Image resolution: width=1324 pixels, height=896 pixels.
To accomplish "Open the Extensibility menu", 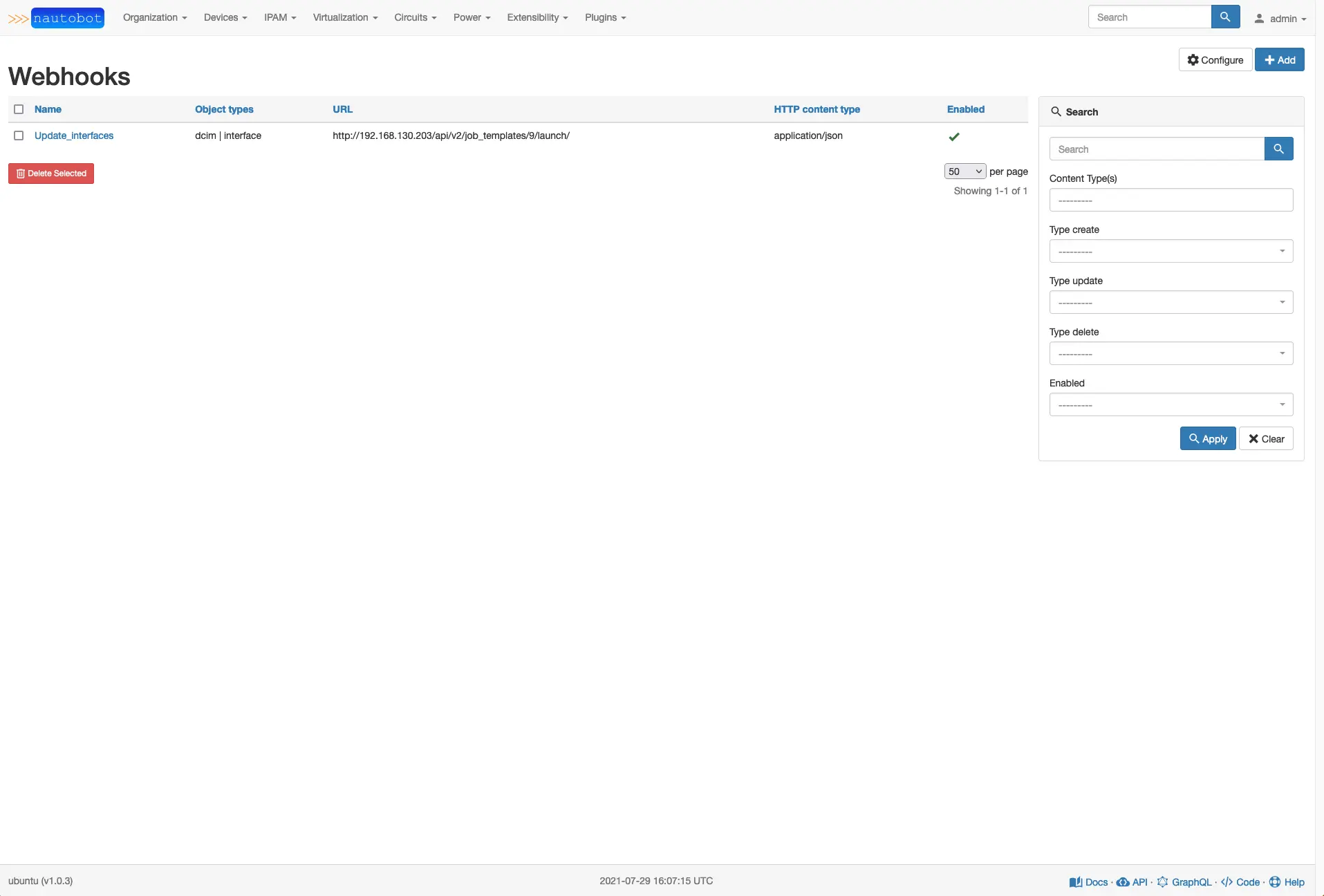I will tap(537, 17).
